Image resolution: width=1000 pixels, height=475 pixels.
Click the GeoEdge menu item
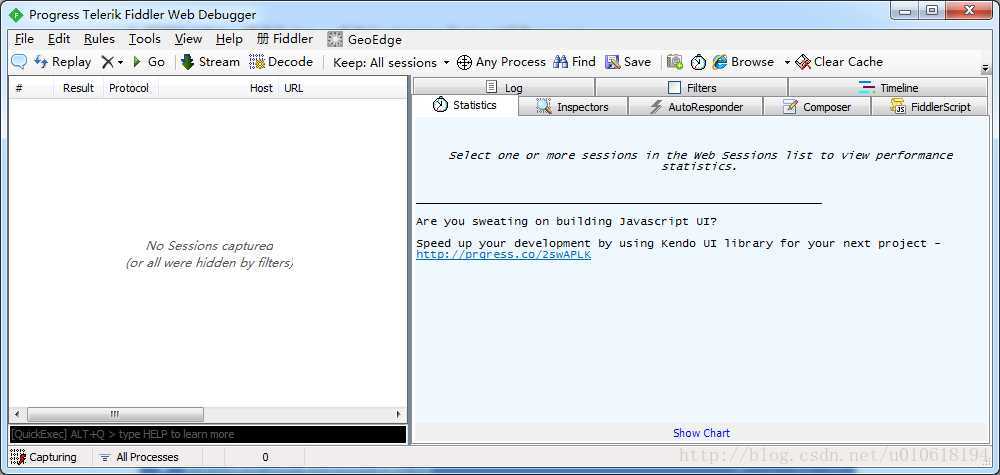click(365, 40)
